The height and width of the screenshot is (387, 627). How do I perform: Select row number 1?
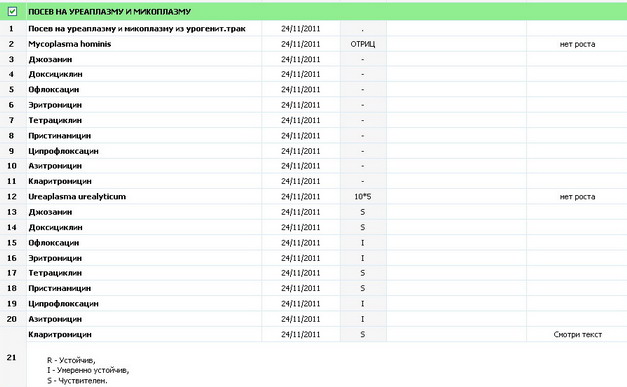tap(11, 29)
